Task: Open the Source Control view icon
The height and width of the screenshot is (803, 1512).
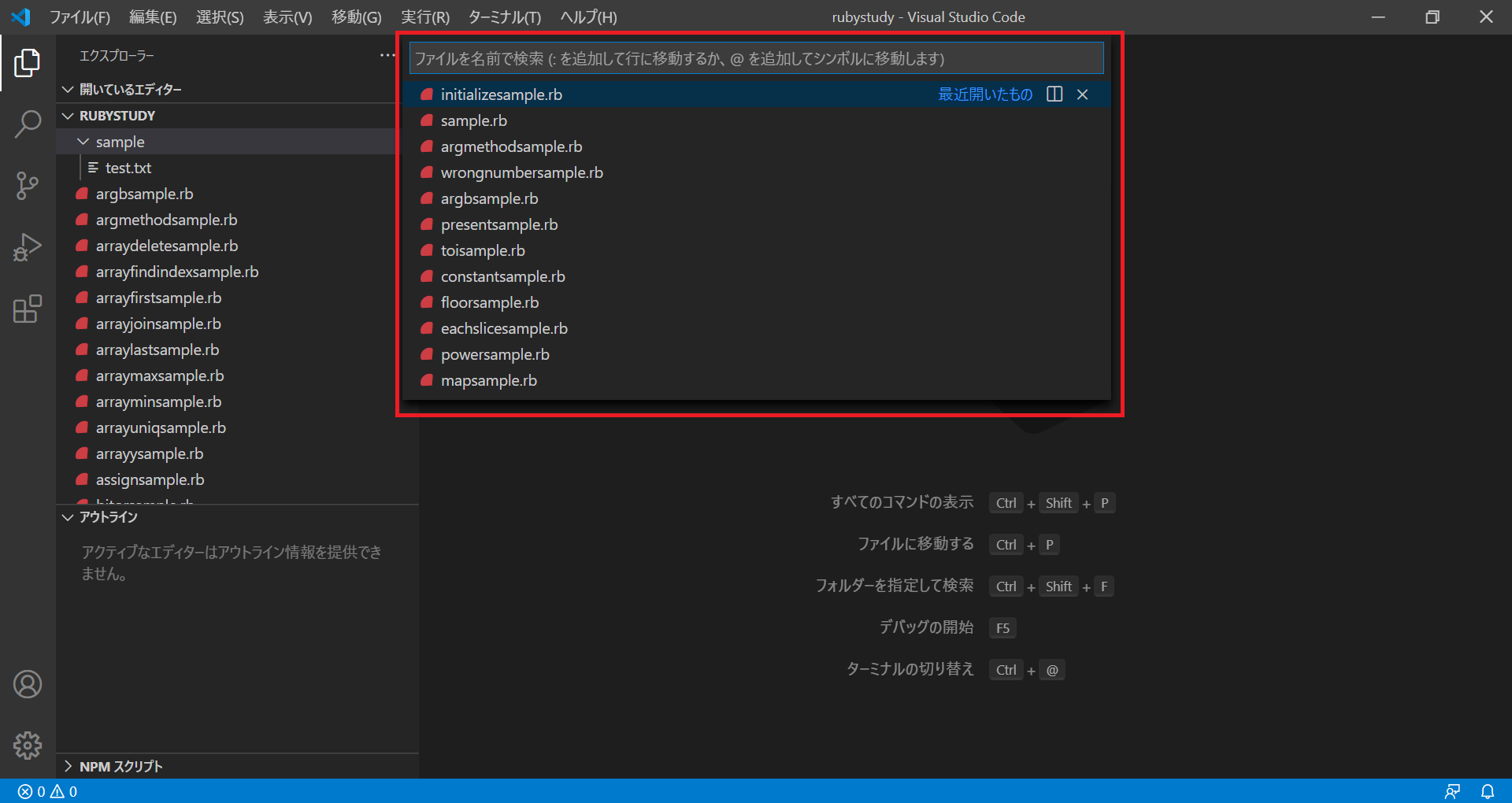Action: pyautogui.click(x=28, y=186)
